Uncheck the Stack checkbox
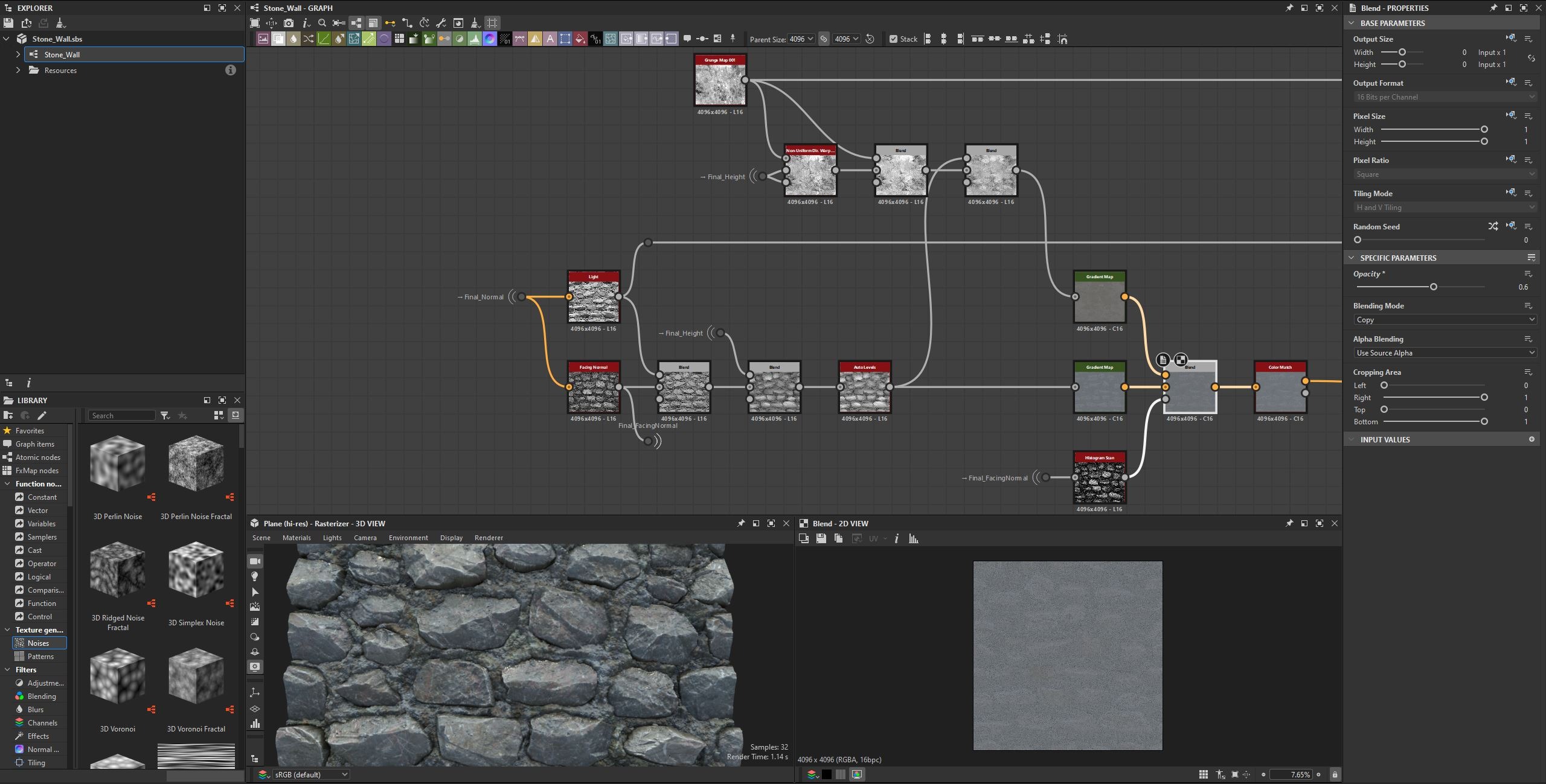This screenshot has width=1546, height=784. point(893,39)
